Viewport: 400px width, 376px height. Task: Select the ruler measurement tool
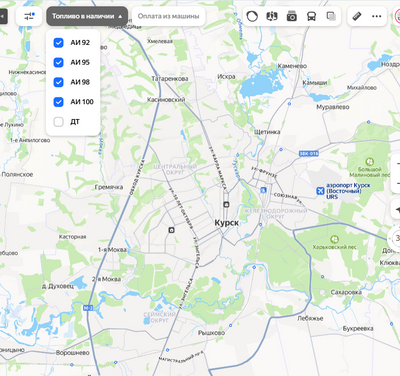357,16
